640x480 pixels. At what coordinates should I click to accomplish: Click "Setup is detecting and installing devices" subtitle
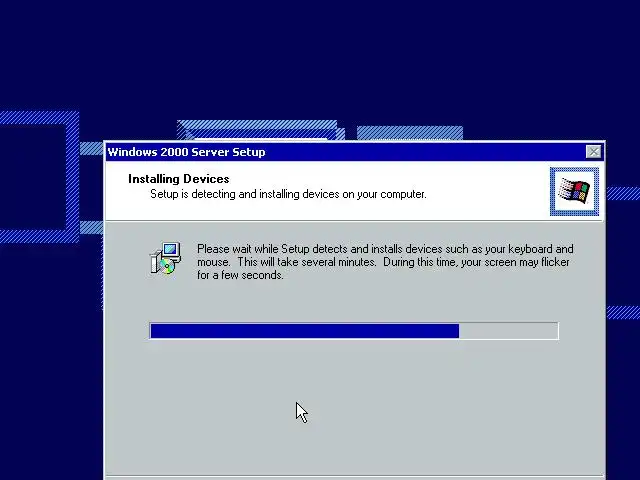click(x=288, y=194)
